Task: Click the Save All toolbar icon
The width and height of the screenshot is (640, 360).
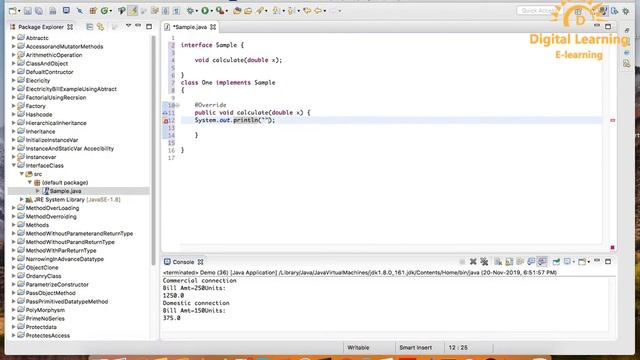Action: [39, 11]
